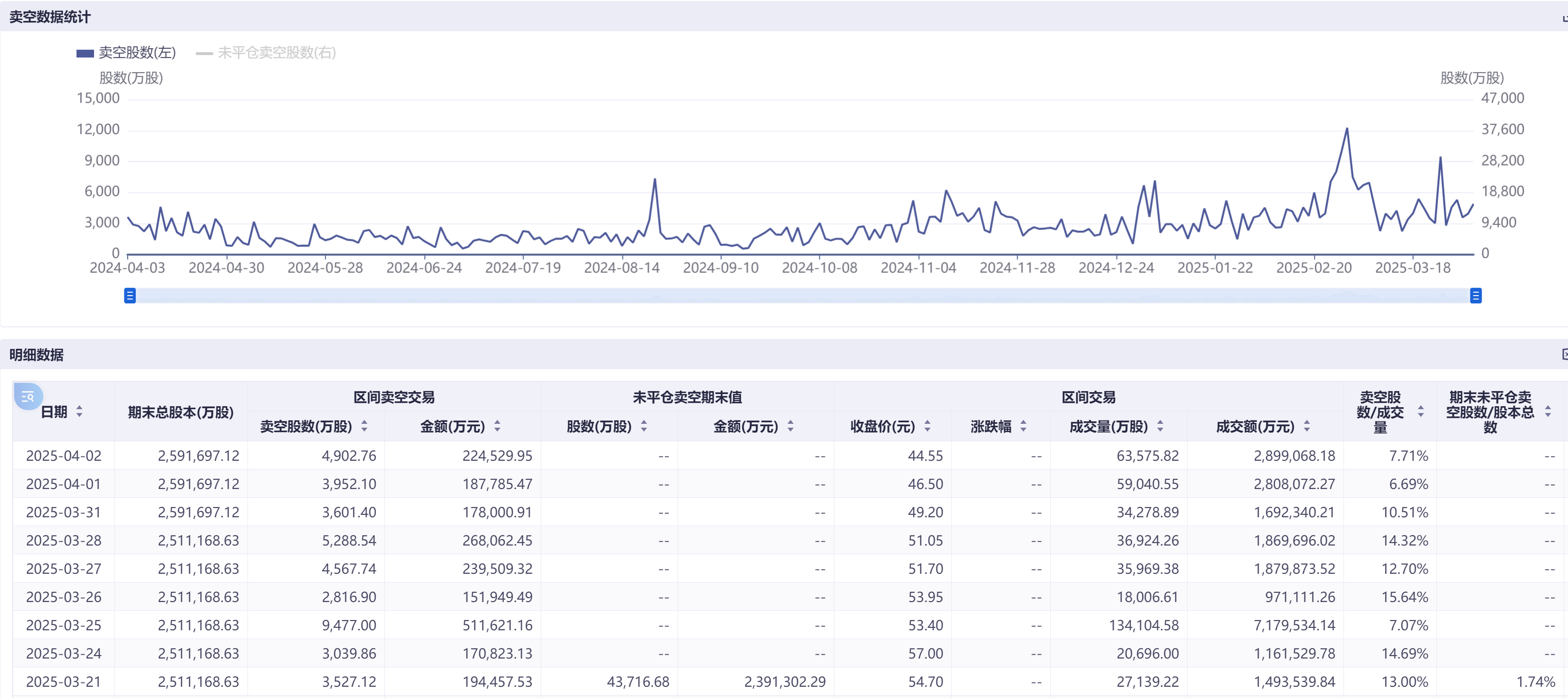
Task: Sort 未平仓 金额(万元) column
Action: (x=791, y=427)
